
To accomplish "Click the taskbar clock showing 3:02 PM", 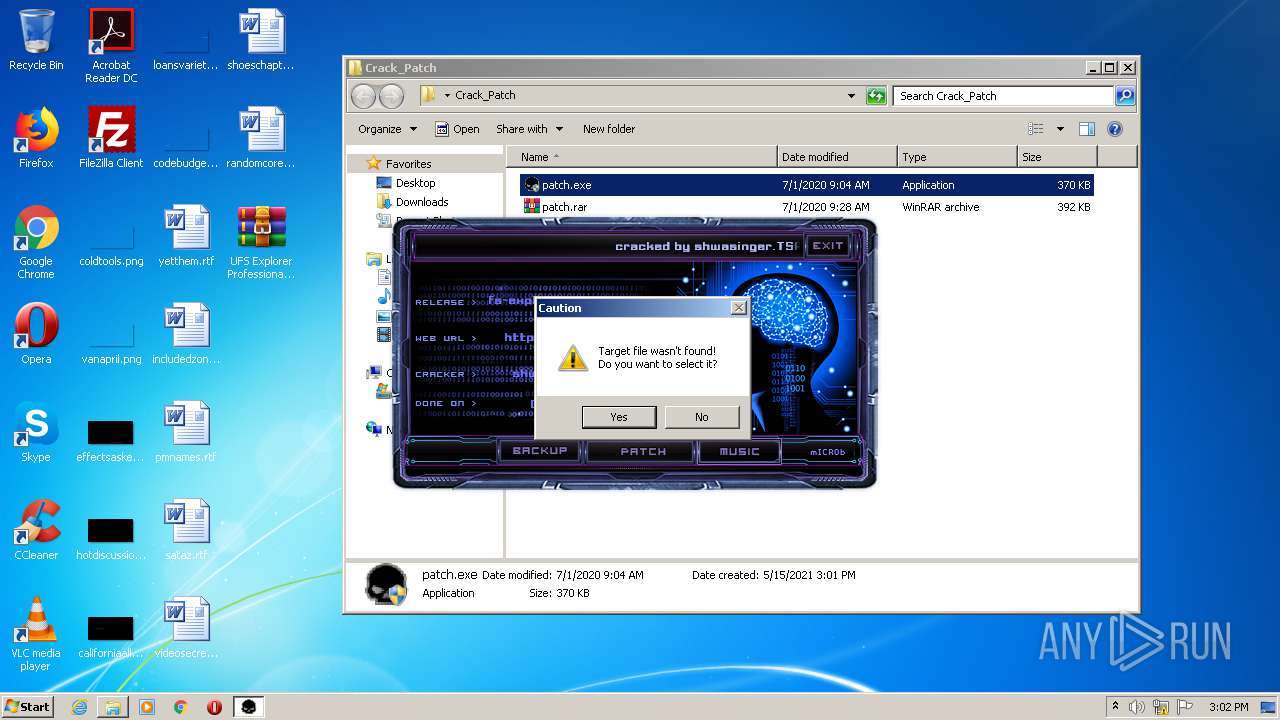I will coord(1228,707).
